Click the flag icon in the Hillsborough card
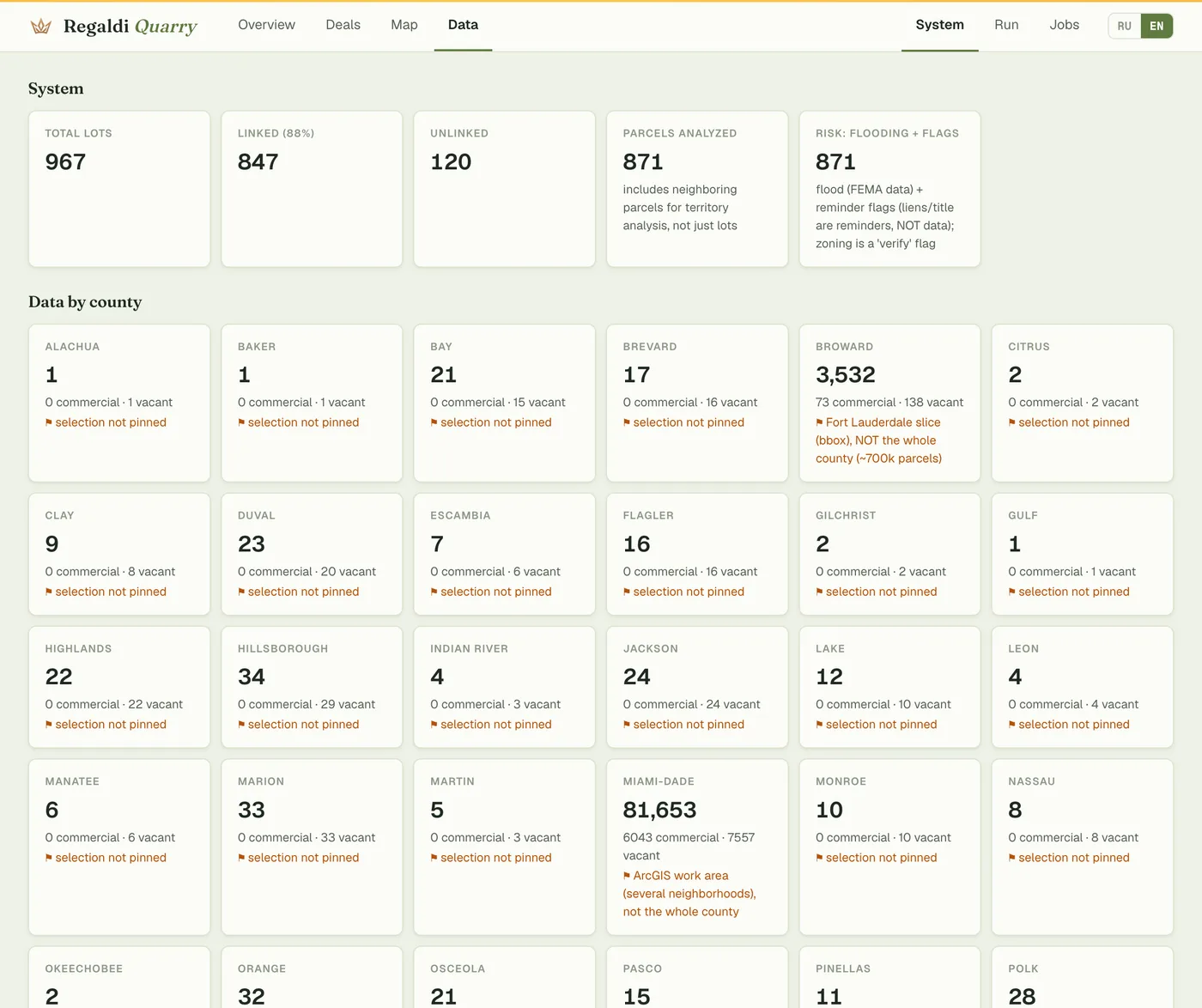Viewport: 1202px width, 1008px height. 241,725
